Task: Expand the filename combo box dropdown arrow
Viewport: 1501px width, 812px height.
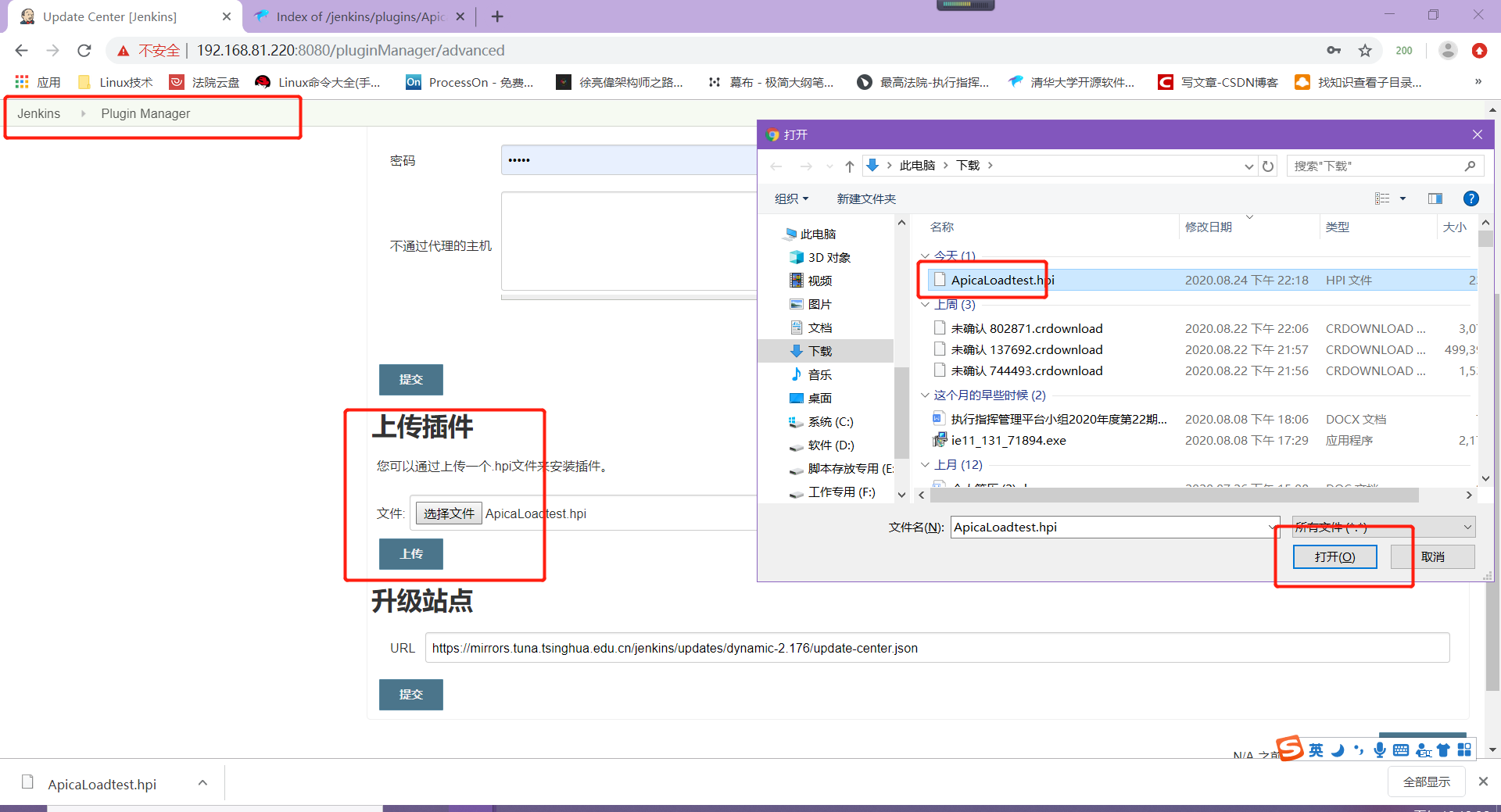Action: point(1270,526)
